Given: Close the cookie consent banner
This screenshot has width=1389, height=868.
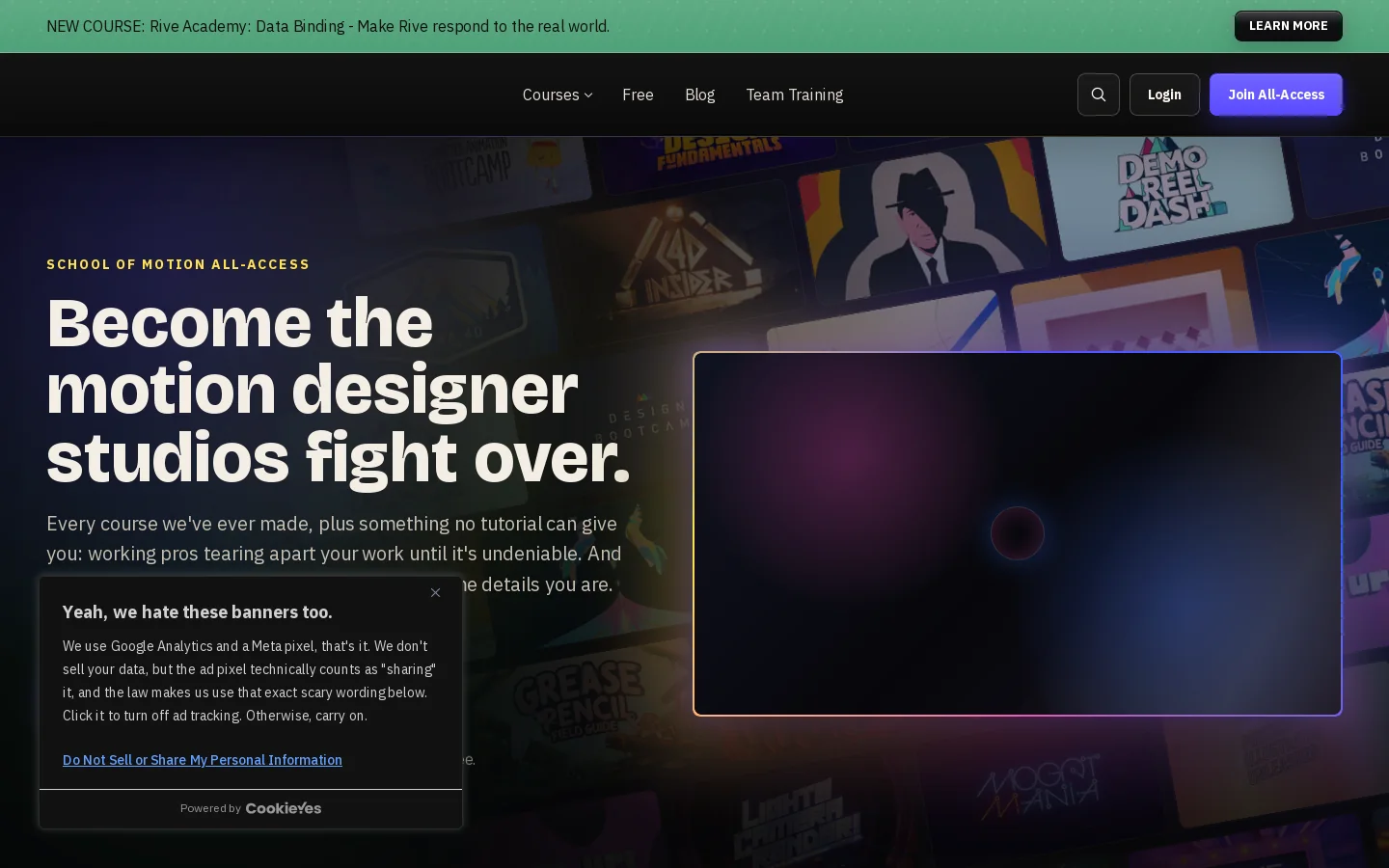Looking at the screenshot, I should coord(435,592).
